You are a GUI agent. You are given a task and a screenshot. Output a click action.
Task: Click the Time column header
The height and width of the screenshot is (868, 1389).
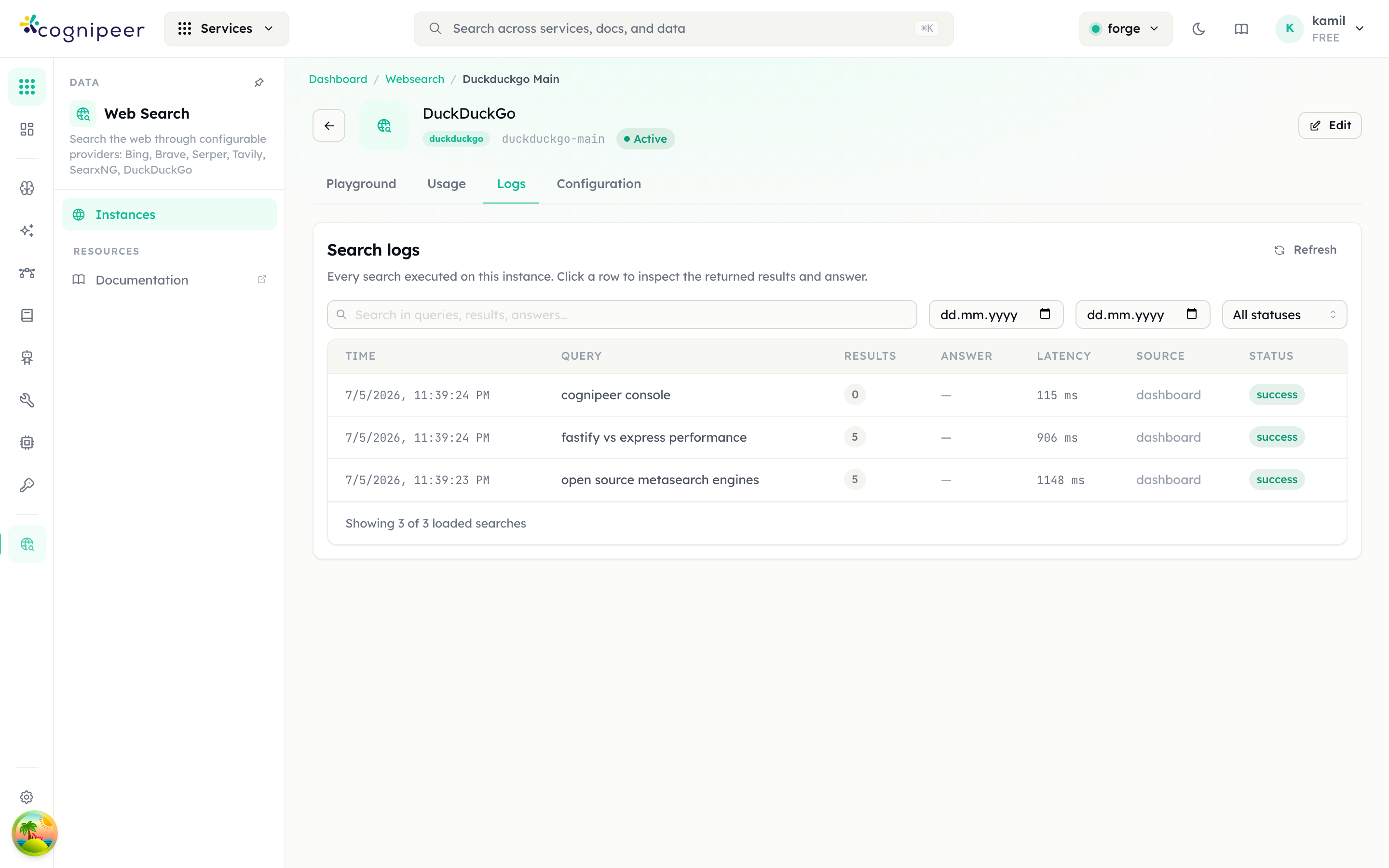click(x=360, y=356)
